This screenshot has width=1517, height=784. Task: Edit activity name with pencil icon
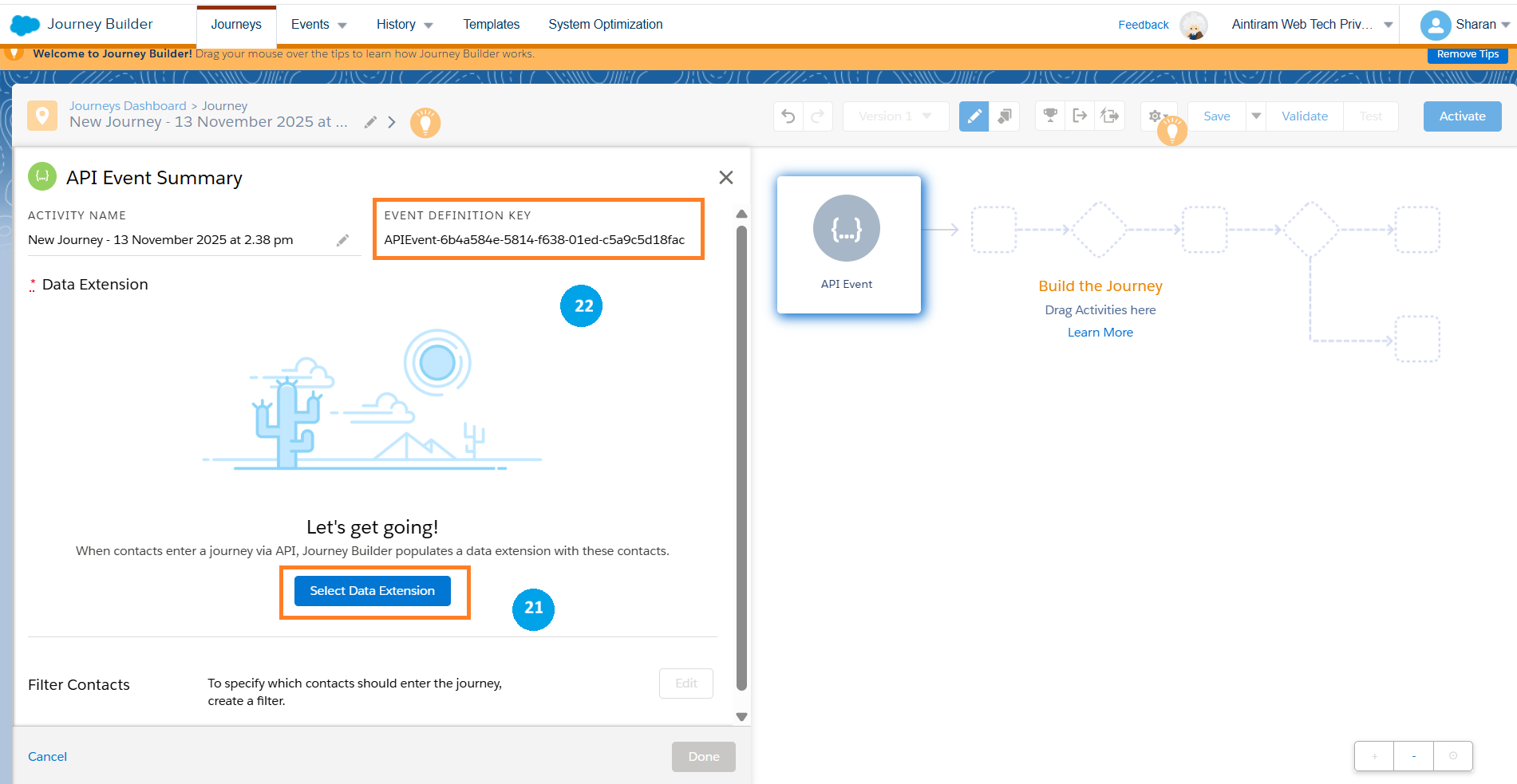(x=342, y=240)
